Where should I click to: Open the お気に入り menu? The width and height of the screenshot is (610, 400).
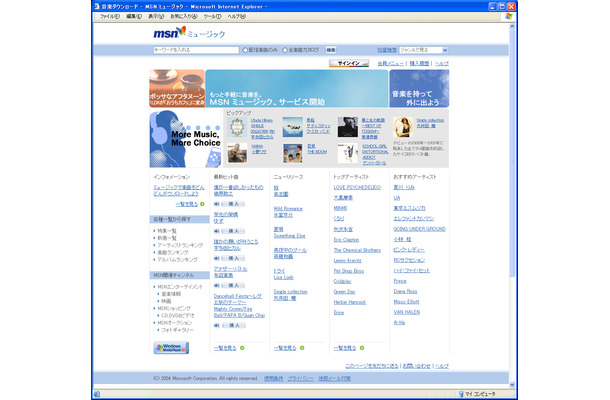pos(184,17)
